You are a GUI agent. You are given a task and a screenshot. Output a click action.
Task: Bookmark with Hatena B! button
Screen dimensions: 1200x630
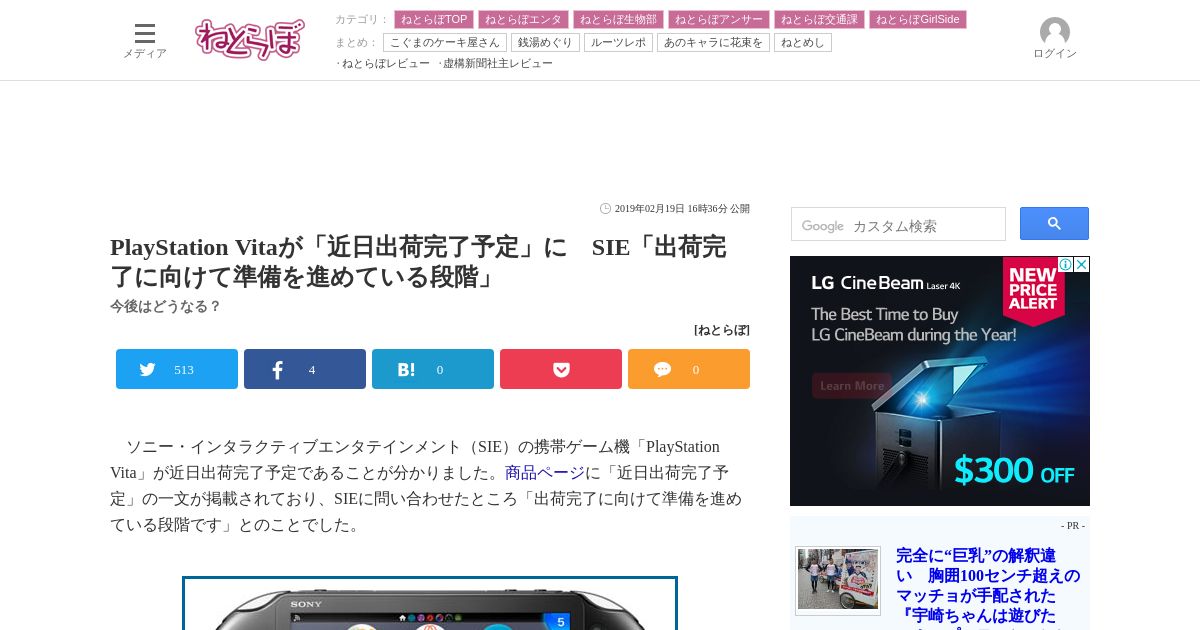coord(433,369)
